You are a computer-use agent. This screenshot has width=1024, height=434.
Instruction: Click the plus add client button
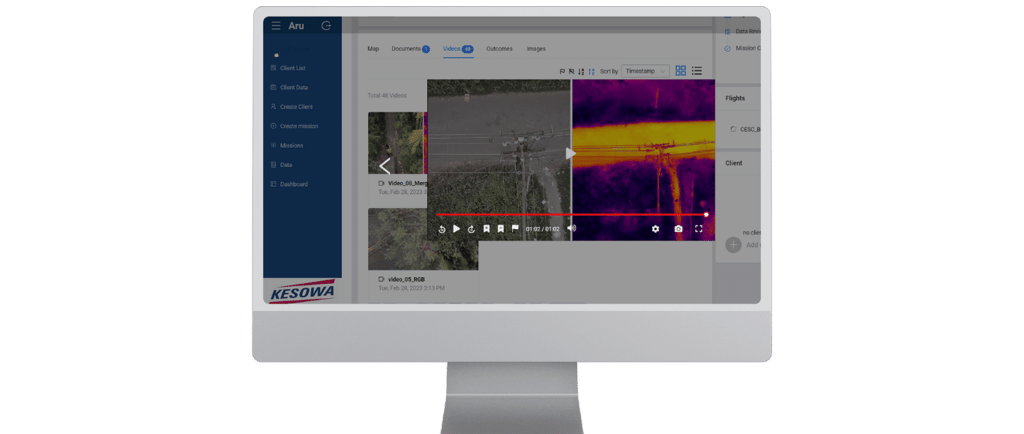point(733,245)
